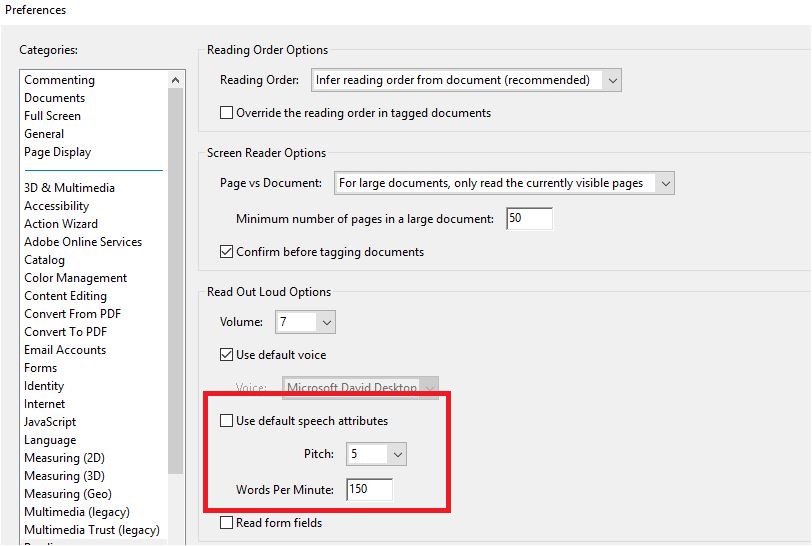Select the Multimedia (legacy) category
This screenshot has width=812, height=546.
(77, 512)
